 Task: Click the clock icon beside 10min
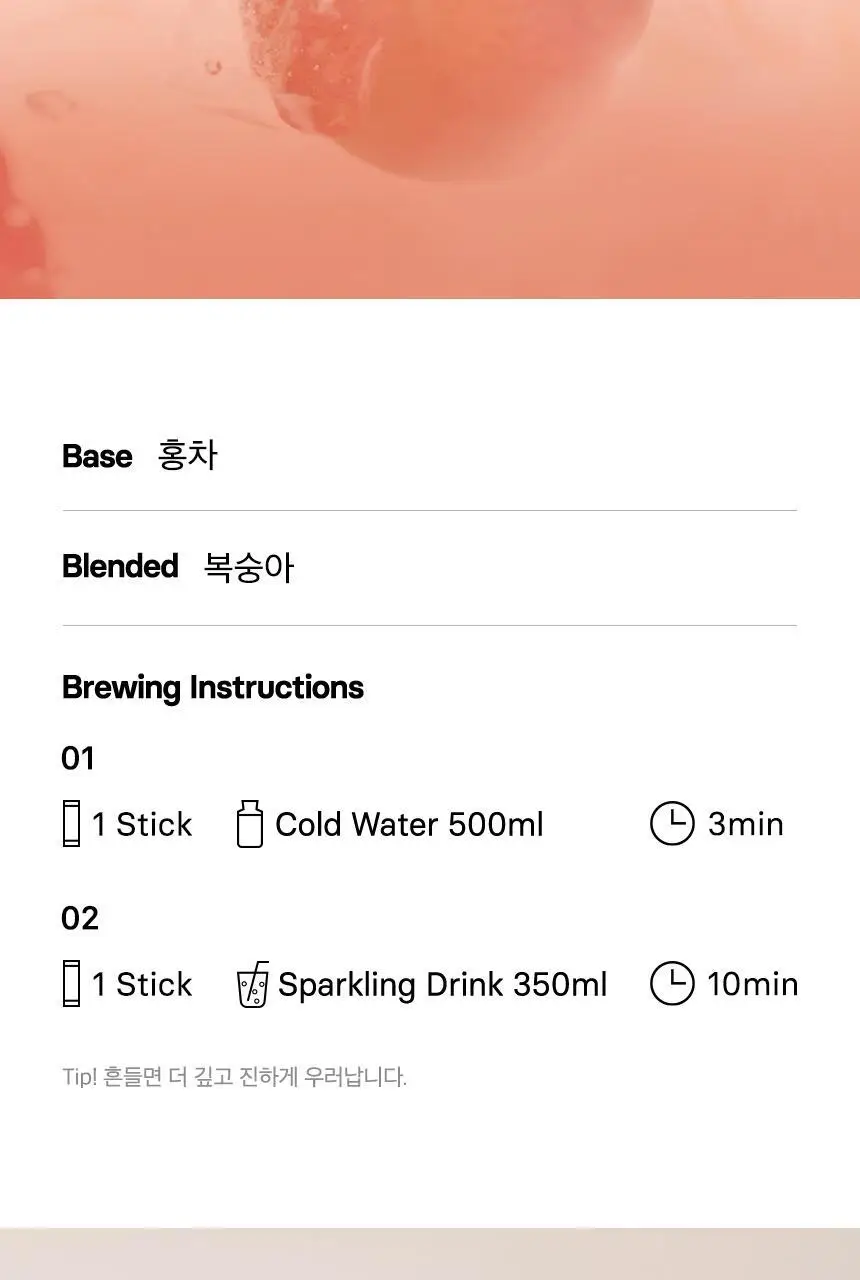pyautogui.click(x=672, y=984)
